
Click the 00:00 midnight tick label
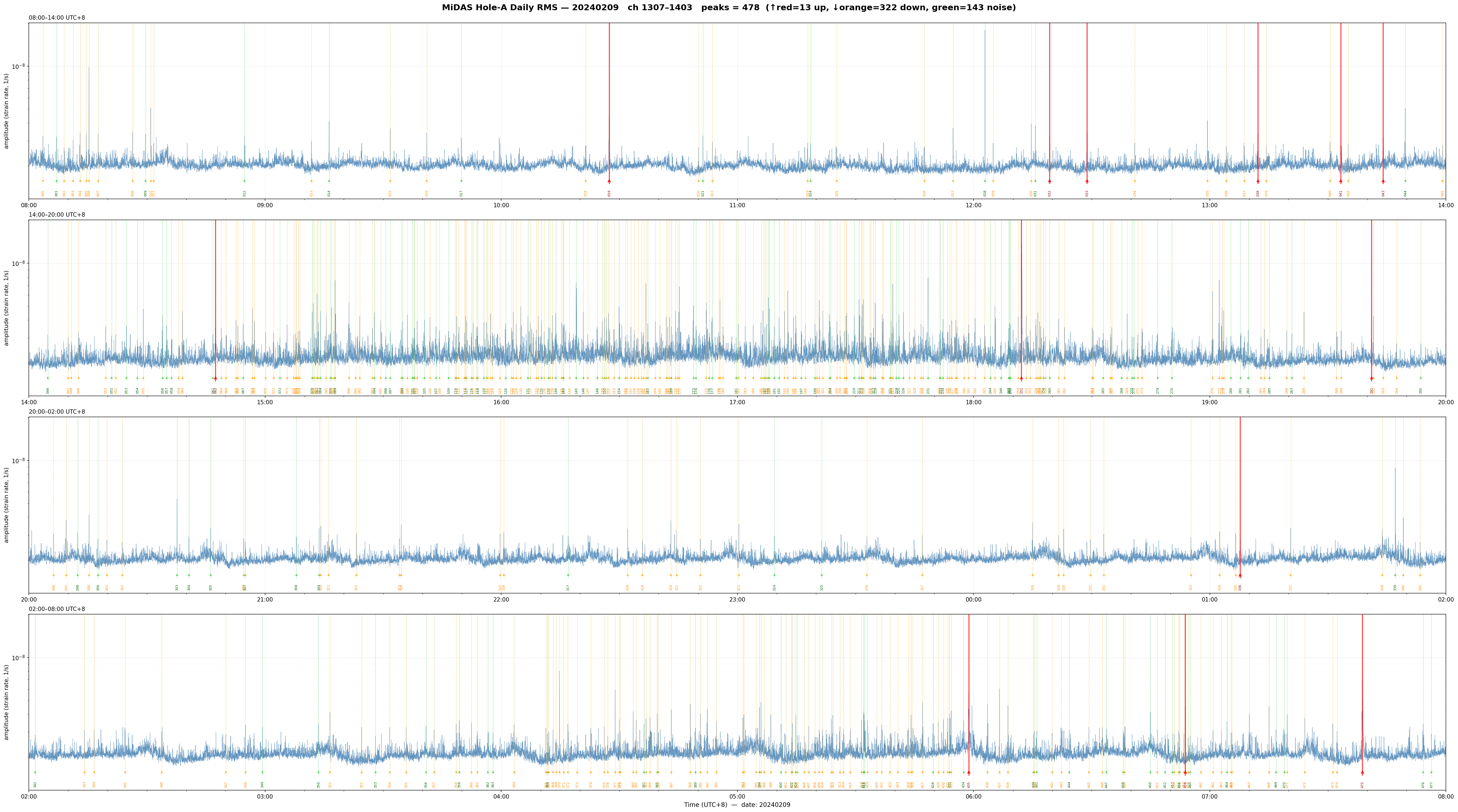974,599
